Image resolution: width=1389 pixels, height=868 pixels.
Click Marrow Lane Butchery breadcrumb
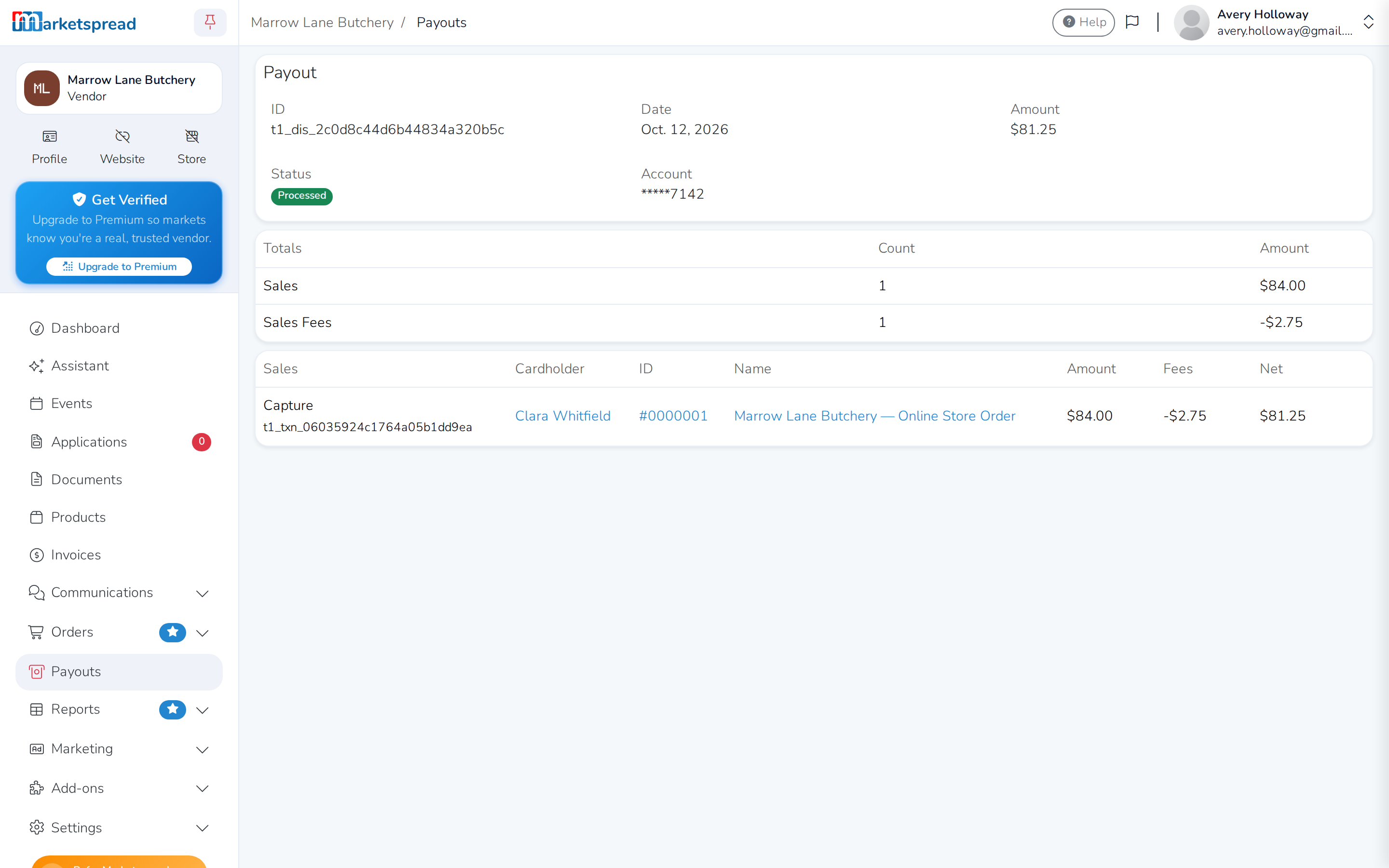coord(322,22)
